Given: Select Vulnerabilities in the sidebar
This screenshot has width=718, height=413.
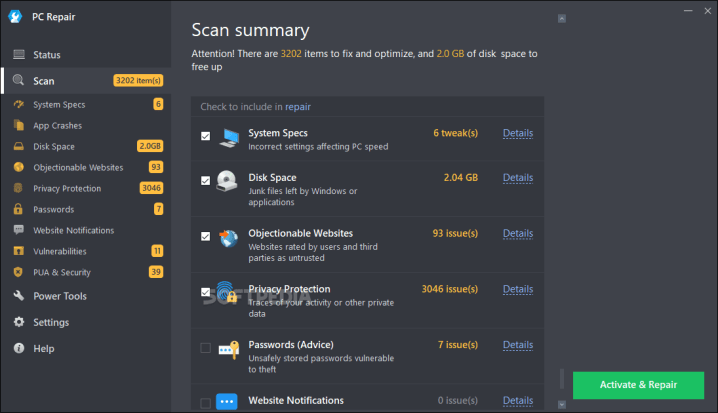Looking at the screenshot, I should pos(86,251).
